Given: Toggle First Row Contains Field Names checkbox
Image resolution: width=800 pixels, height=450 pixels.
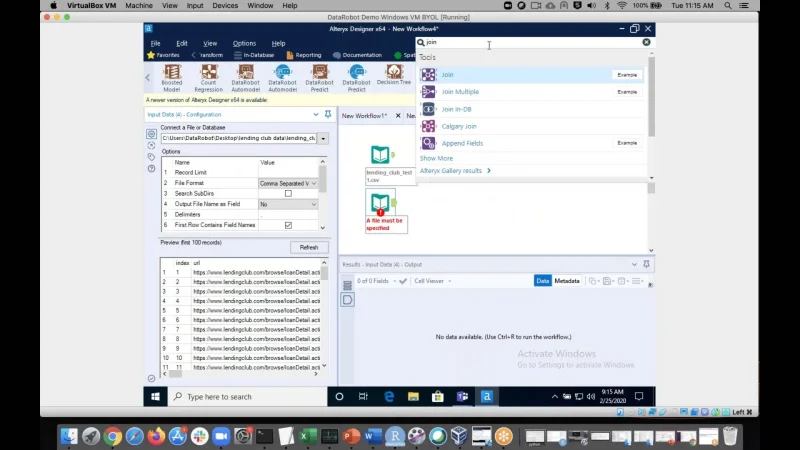Looking at the screenshot, I should (288, 225).
